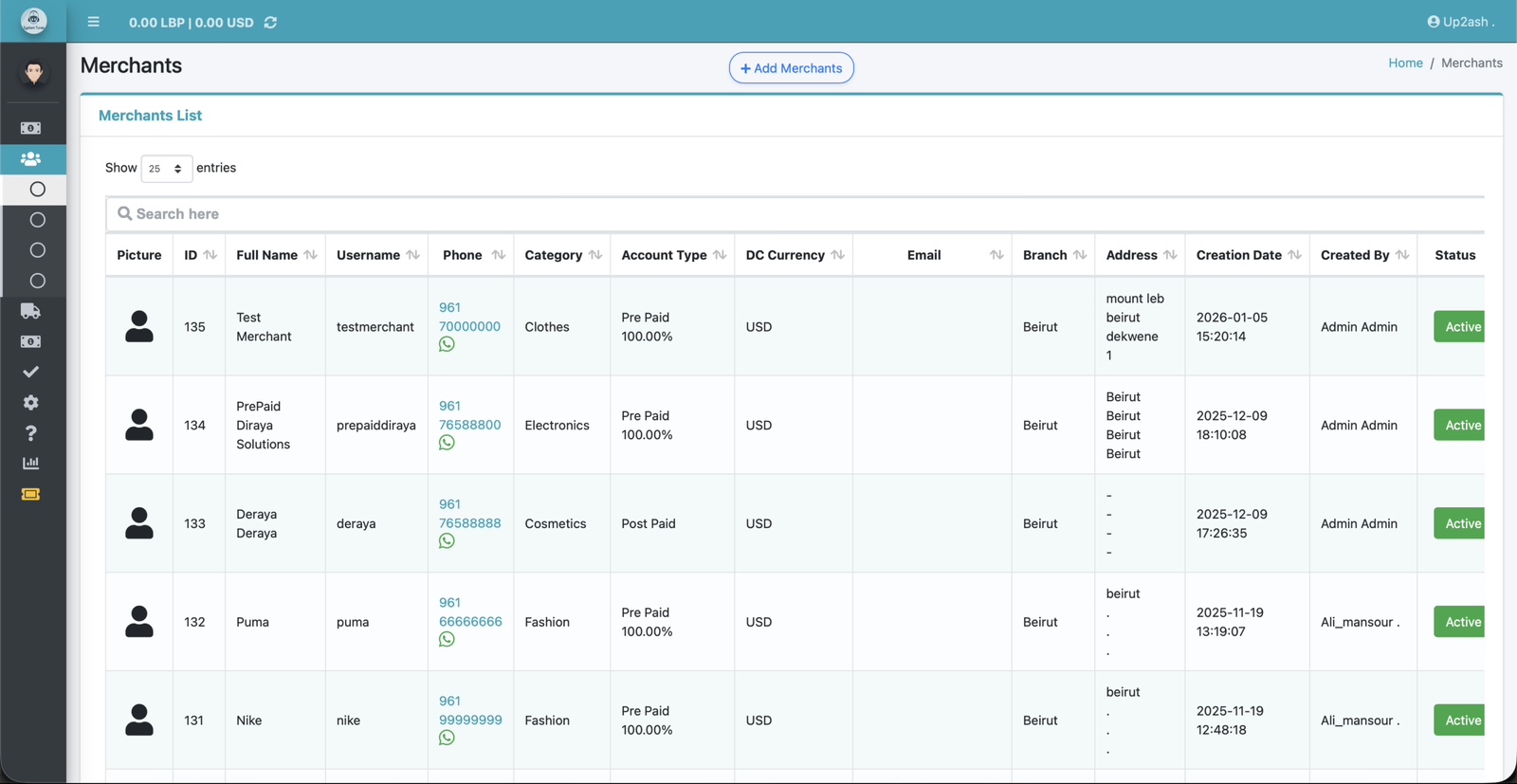The width and height of the screenshot is (1517, 784).
Task: Open the delivery truck sidebar section
Action: (x=30, y=311)
